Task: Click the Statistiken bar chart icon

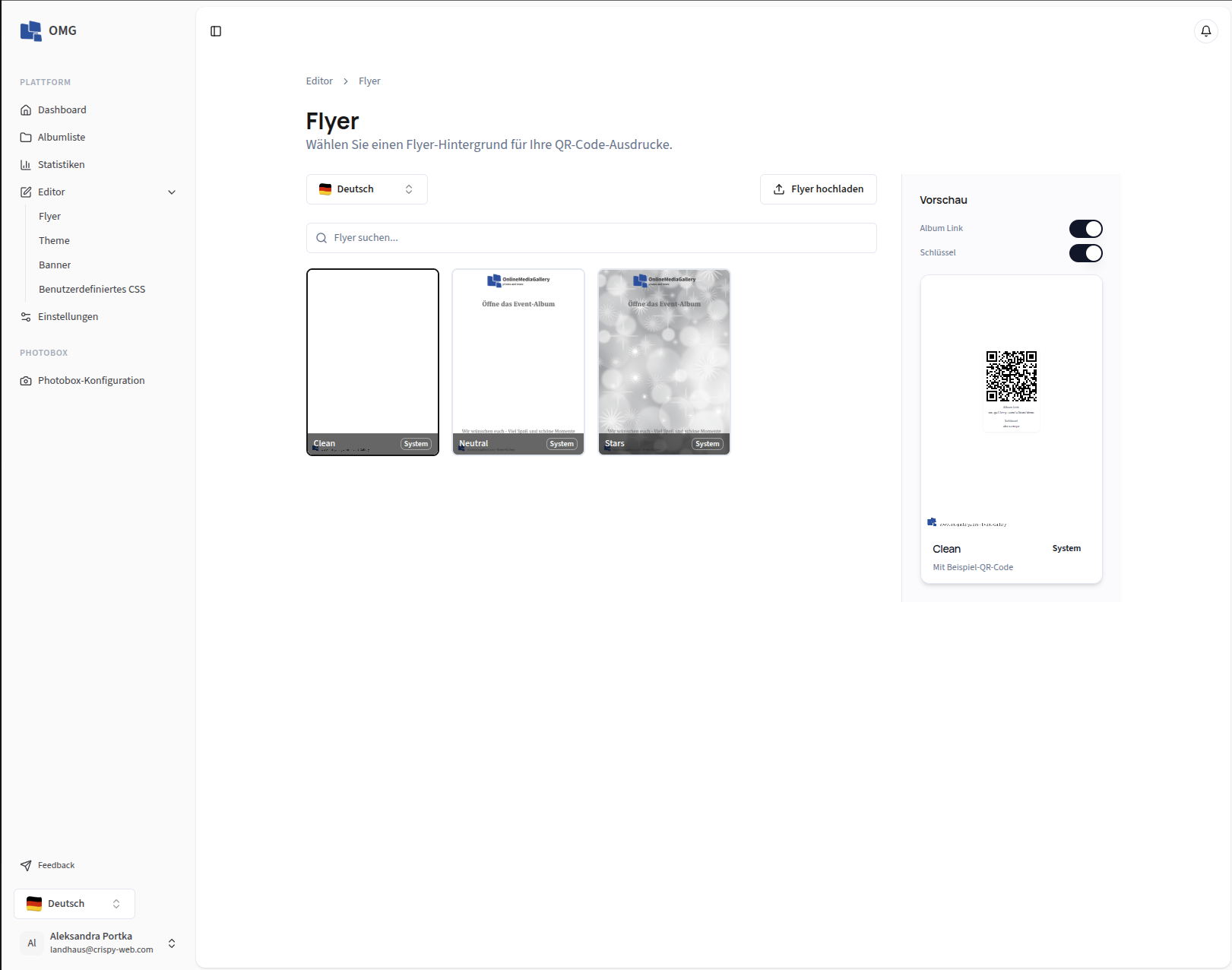Action: (x=26, y=165)
